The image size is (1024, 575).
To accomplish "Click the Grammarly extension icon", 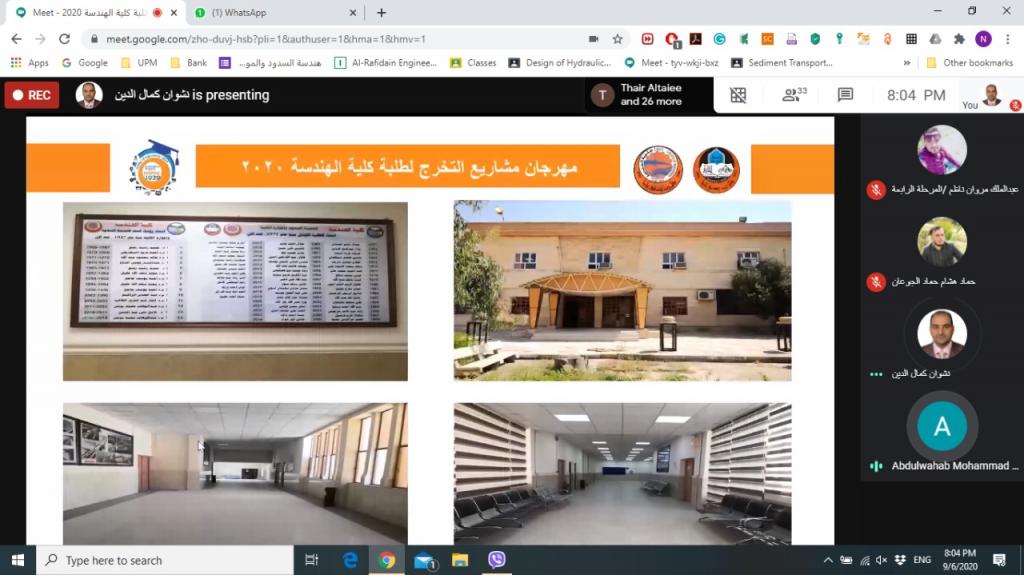I will click(x=719, y=39).
